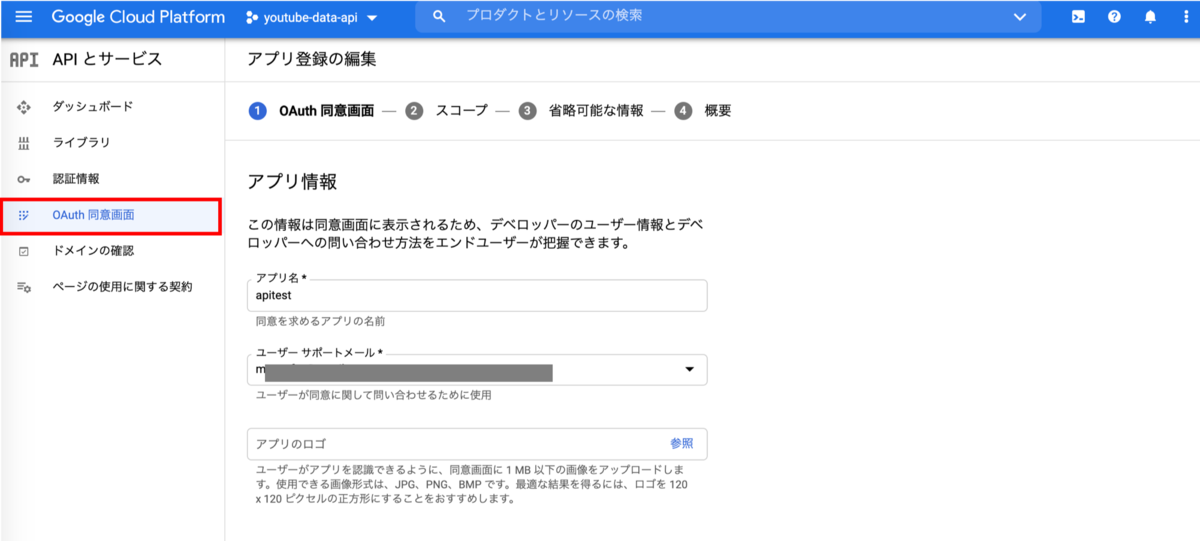Click the アプリのロゴ upload field

click(x=477, y=444)
